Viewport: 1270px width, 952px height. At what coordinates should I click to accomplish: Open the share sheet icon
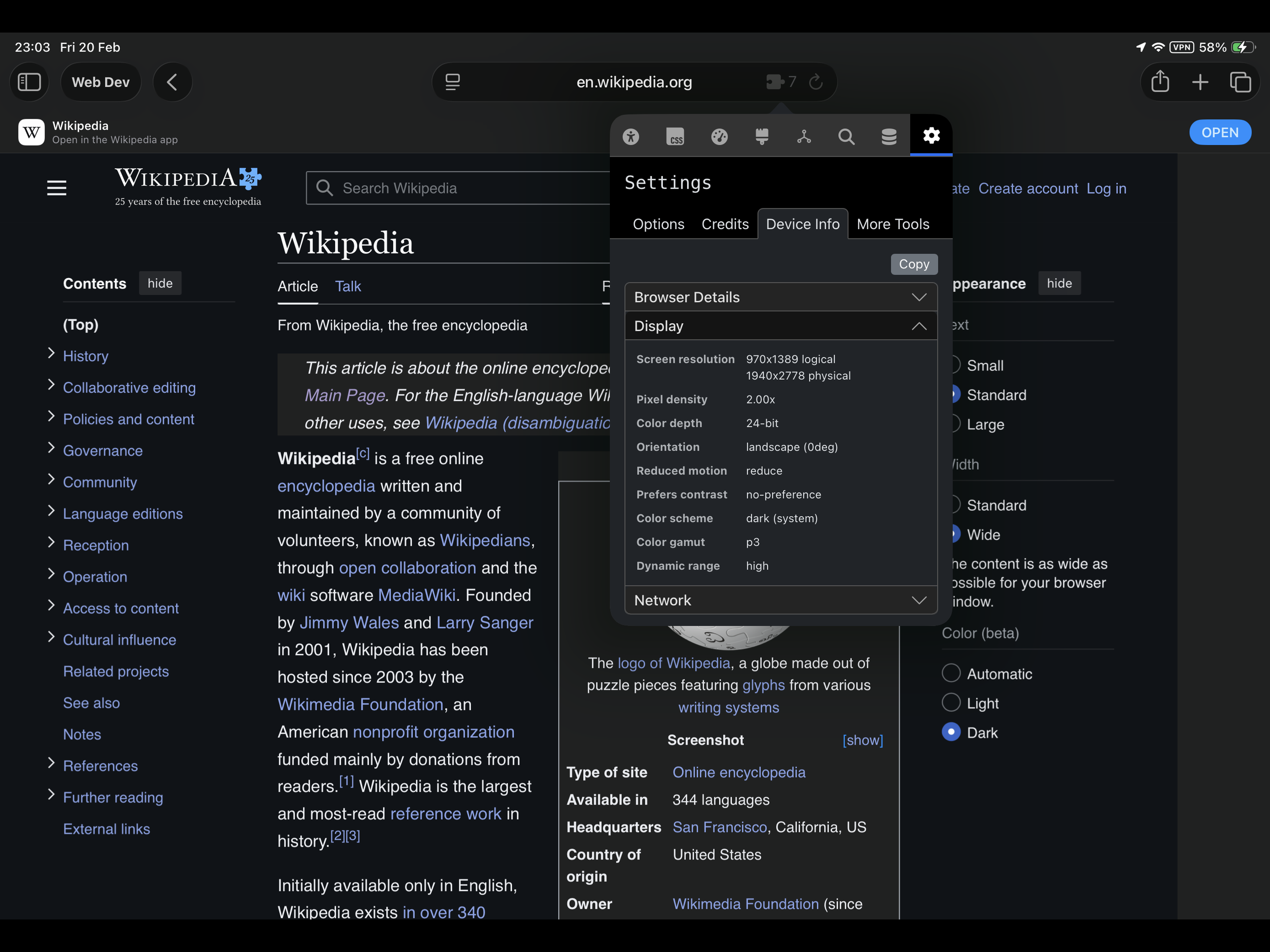pyautogui.click(x=1160, y=81)
